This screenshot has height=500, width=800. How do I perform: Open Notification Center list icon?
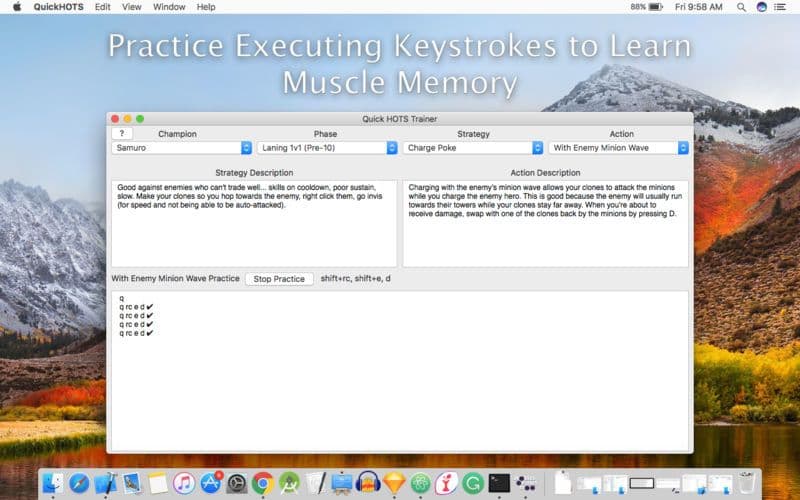[x=780, y=7]
